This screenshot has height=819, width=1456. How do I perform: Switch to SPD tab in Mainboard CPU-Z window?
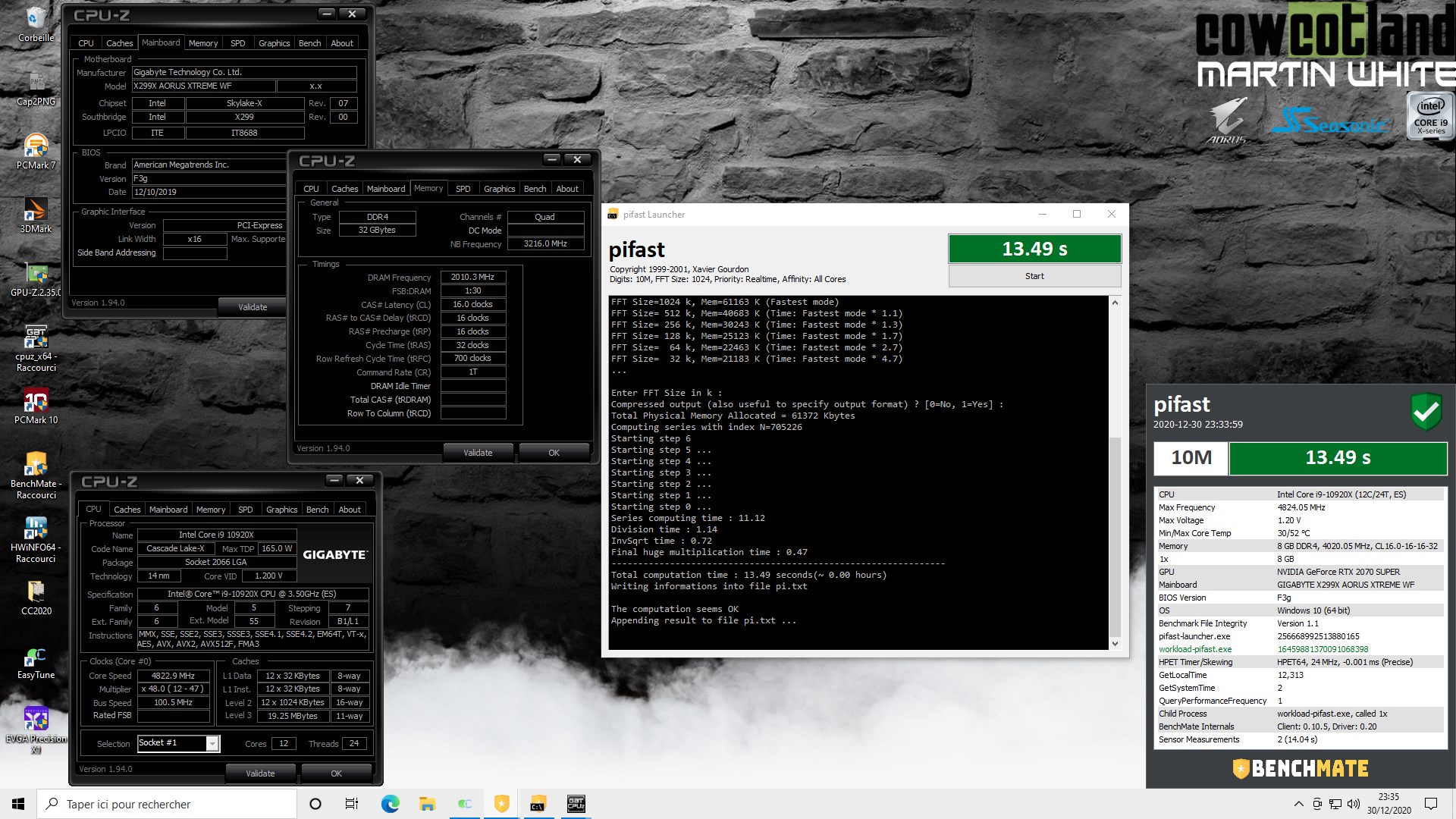237,43
